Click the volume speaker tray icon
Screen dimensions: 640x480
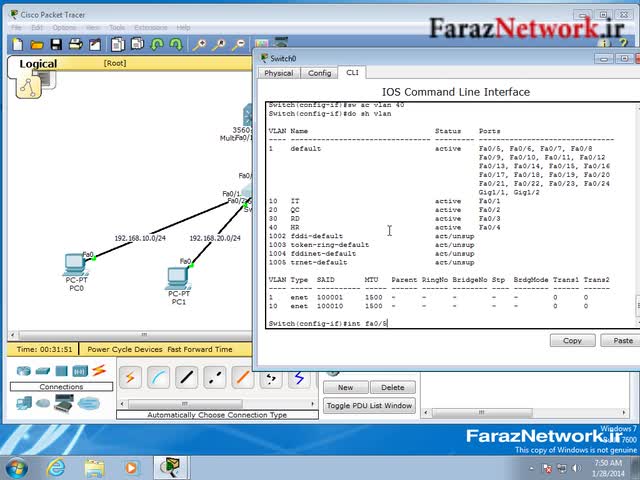pos(576,468)
